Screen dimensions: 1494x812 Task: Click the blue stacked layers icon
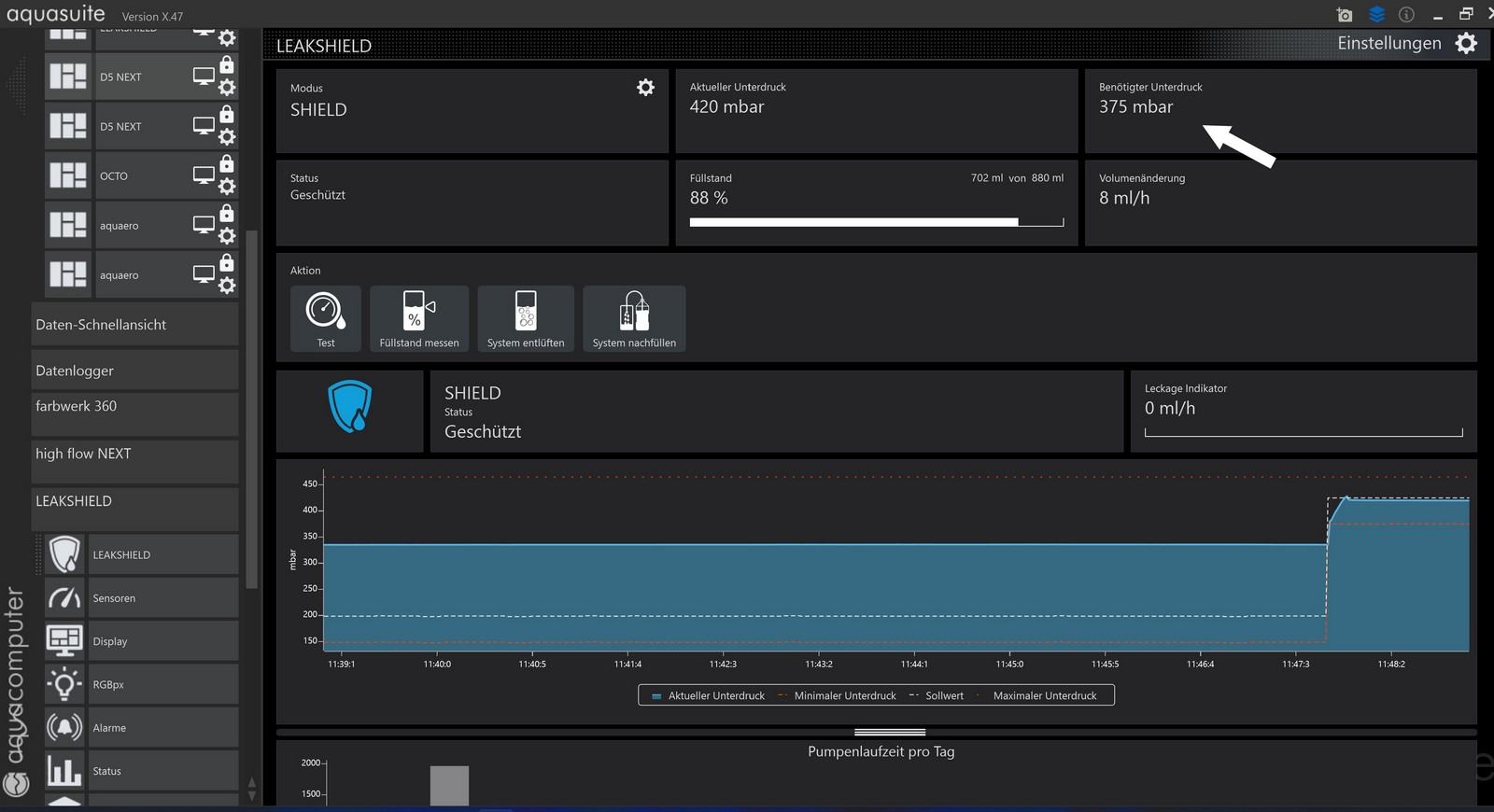click(1377, 14)
